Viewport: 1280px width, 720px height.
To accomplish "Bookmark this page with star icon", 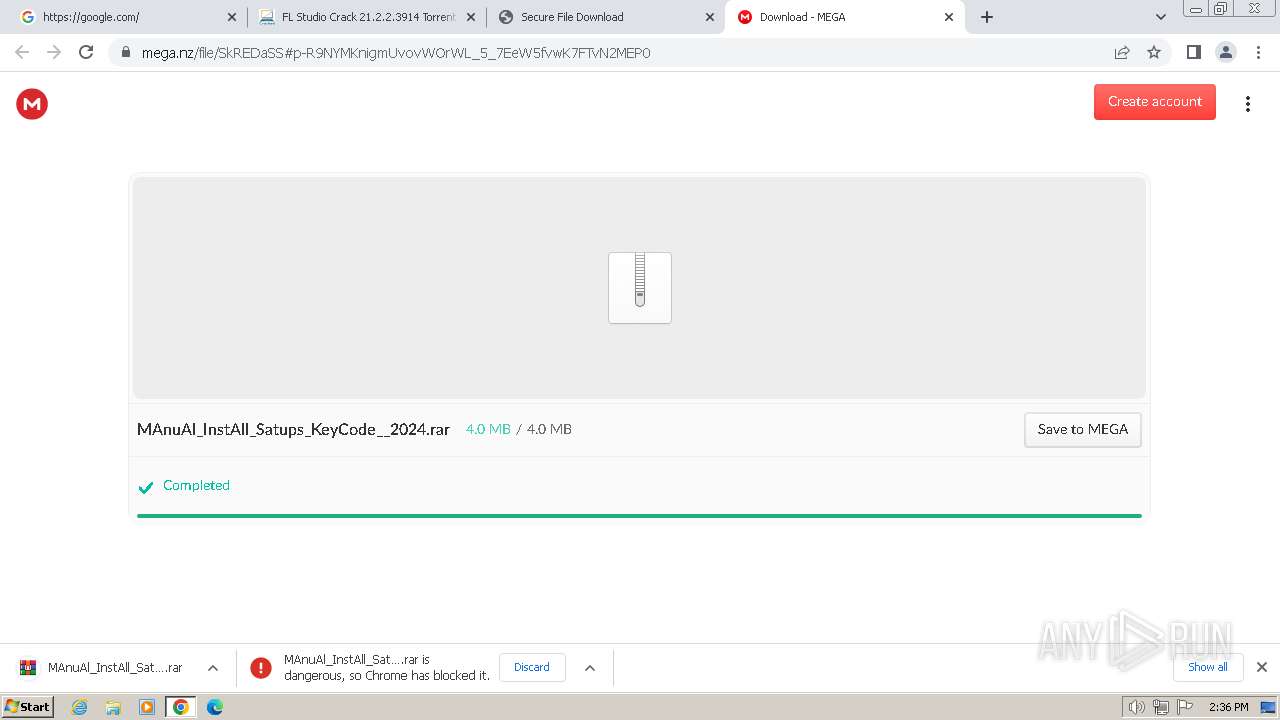I will [1154, 52].
